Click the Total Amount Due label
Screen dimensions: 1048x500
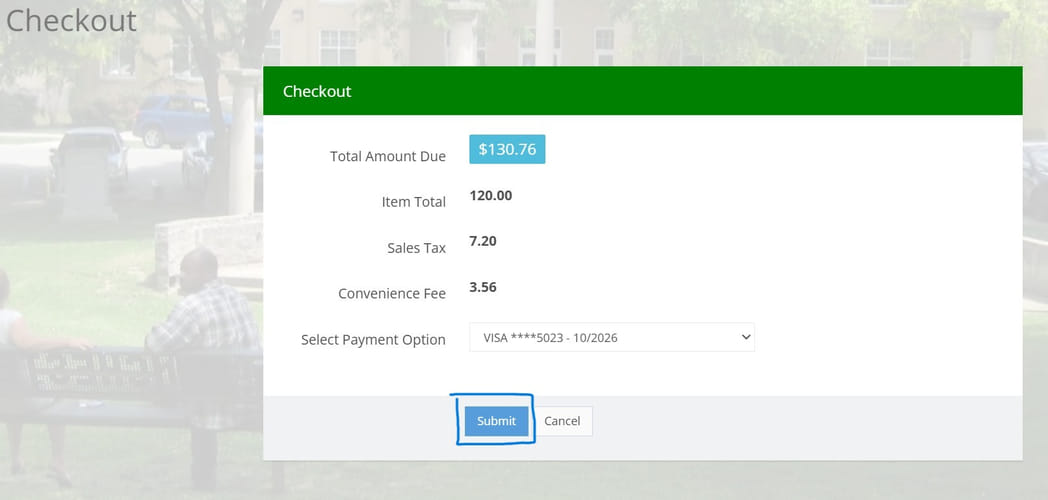click(x=388, y=157)
